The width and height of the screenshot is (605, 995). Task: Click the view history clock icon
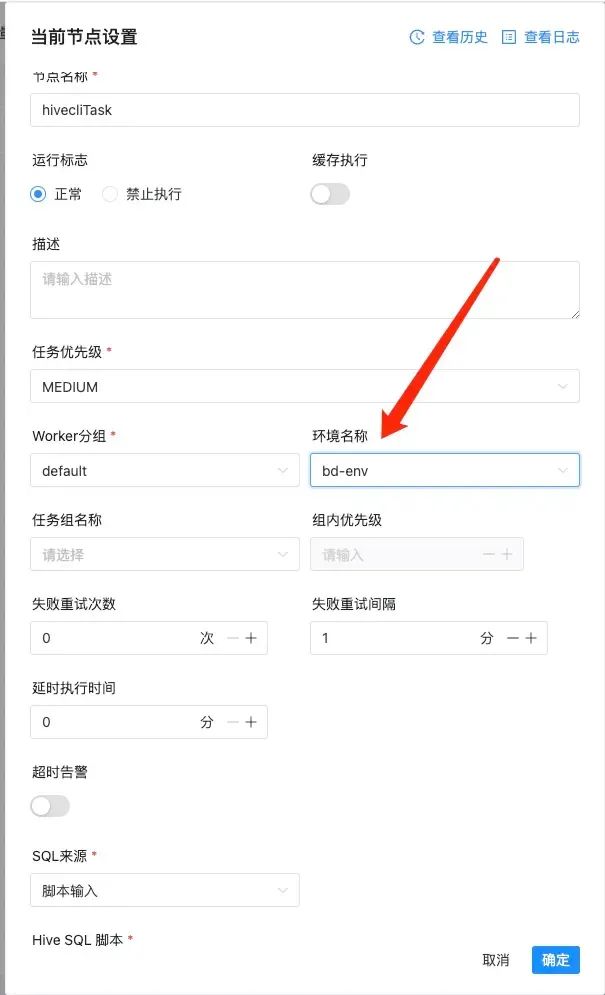point(416,37)
